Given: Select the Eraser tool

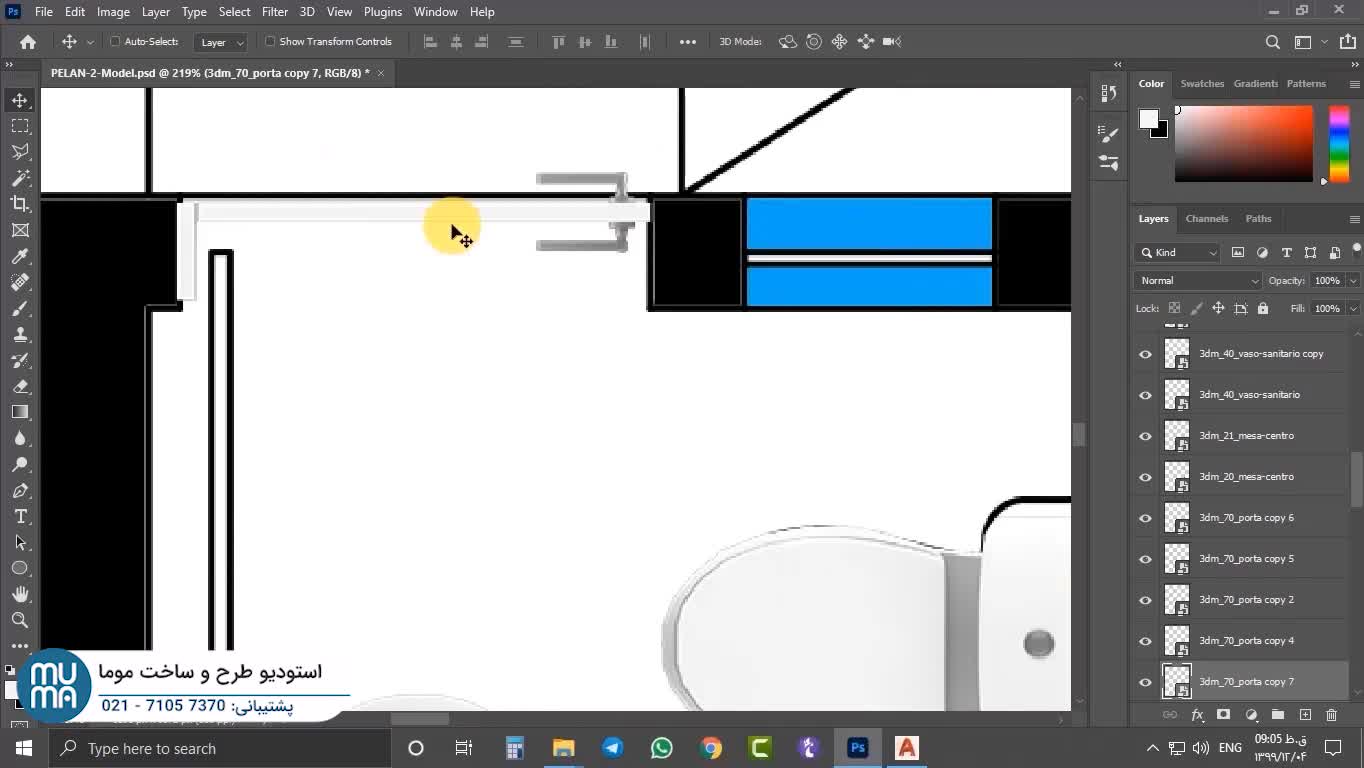Looking at the screenshot, I should click(20, 386).
